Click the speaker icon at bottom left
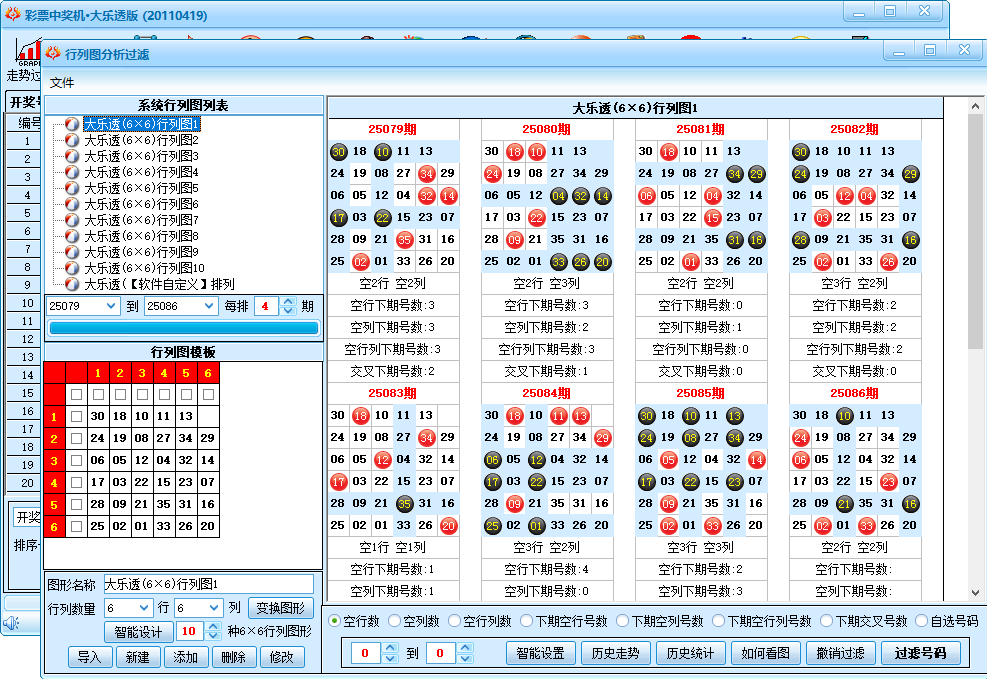This screenshot has height=679, width=987. (x=11, y=623)
